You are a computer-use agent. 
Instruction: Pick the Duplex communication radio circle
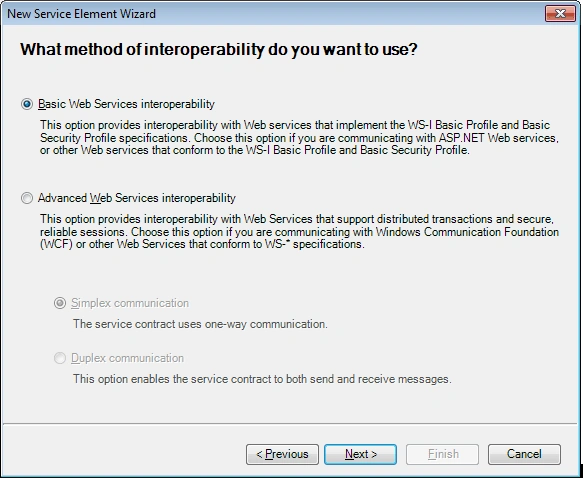pyautogui.click(x=60, y=358)
